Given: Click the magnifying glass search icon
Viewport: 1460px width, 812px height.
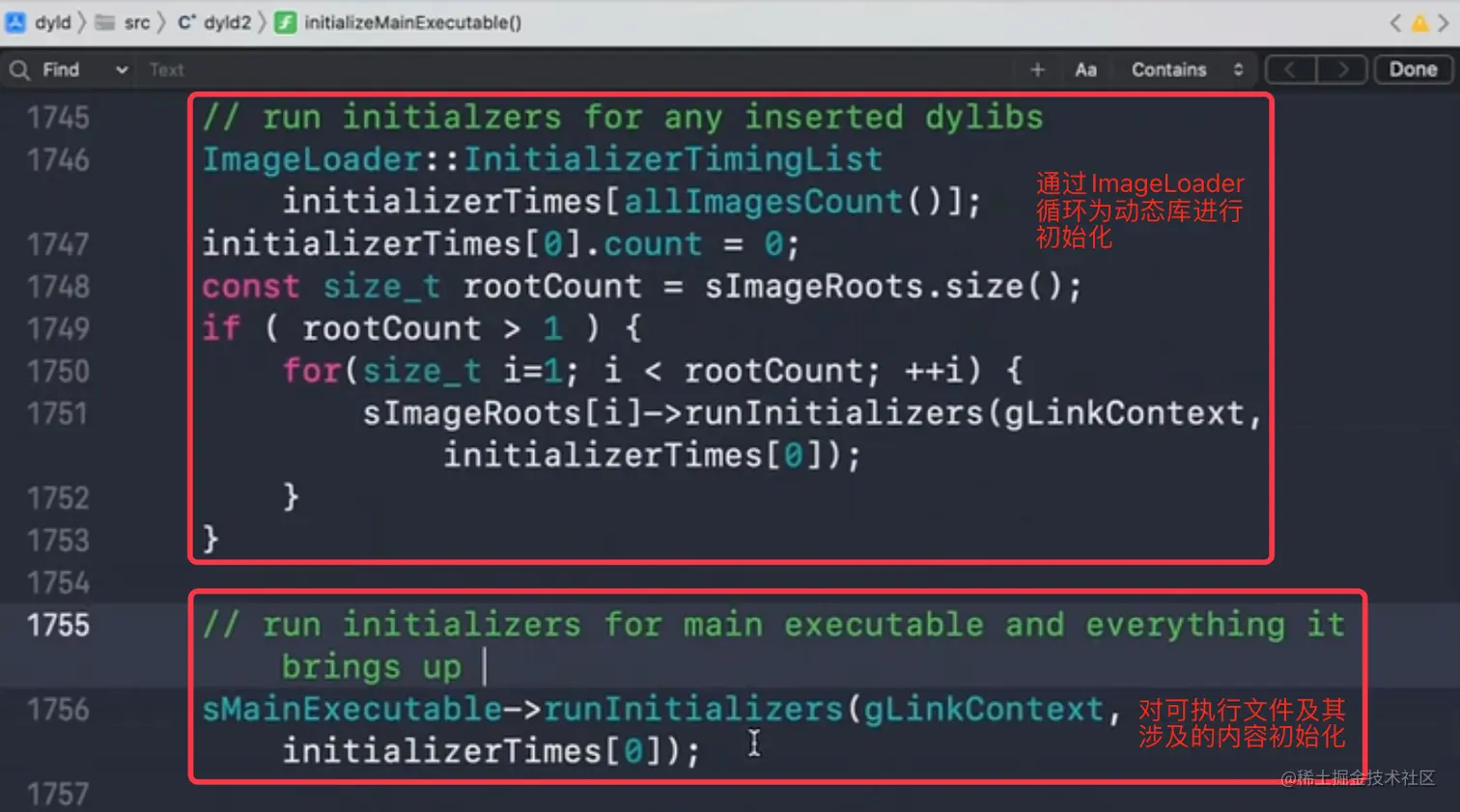Looking at the screenshot, I should point(19,70).
